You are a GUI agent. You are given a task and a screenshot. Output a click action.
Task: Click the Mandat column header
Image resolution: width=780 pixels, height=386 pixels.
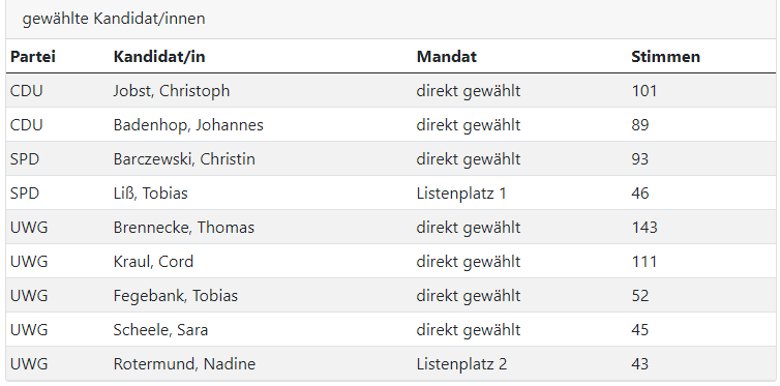tap(447, 57)
